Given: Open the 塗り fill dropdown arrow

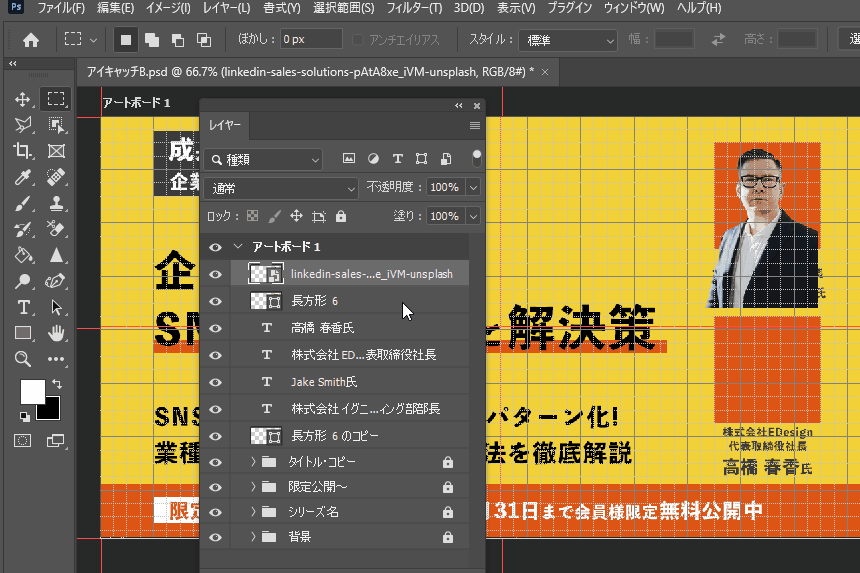Looking at the screenshot, I should (x=473, y=216).
